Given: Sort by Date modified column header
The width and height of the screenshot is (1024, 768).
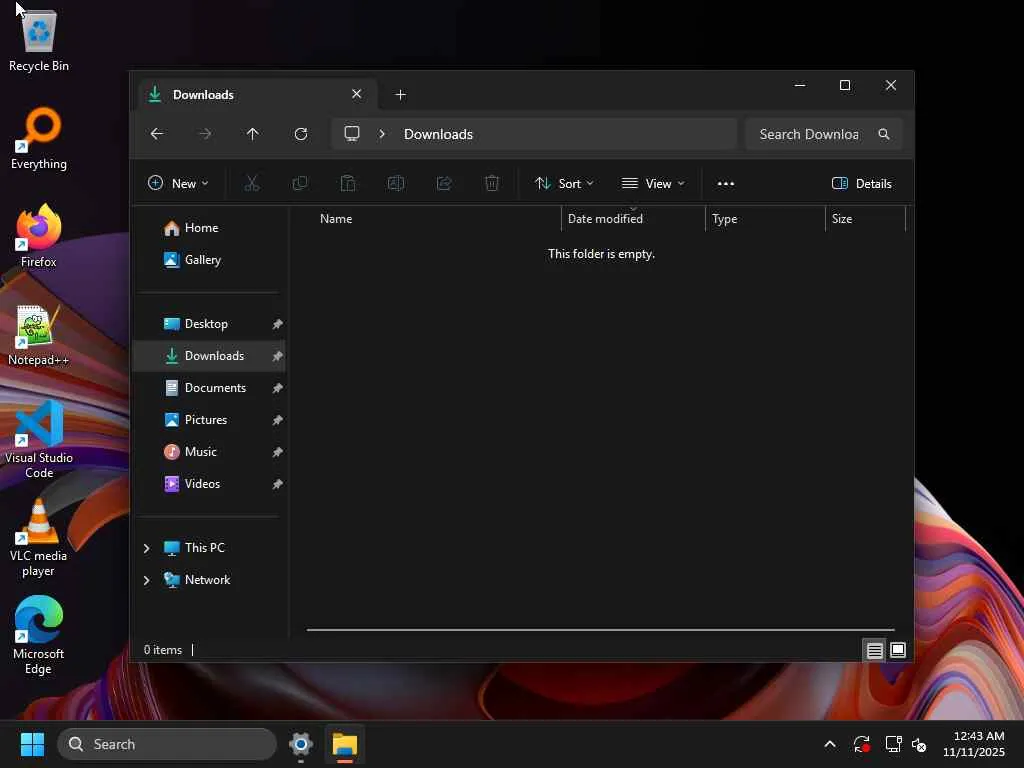Looking at the screenshot, I should tap(605, 219).
